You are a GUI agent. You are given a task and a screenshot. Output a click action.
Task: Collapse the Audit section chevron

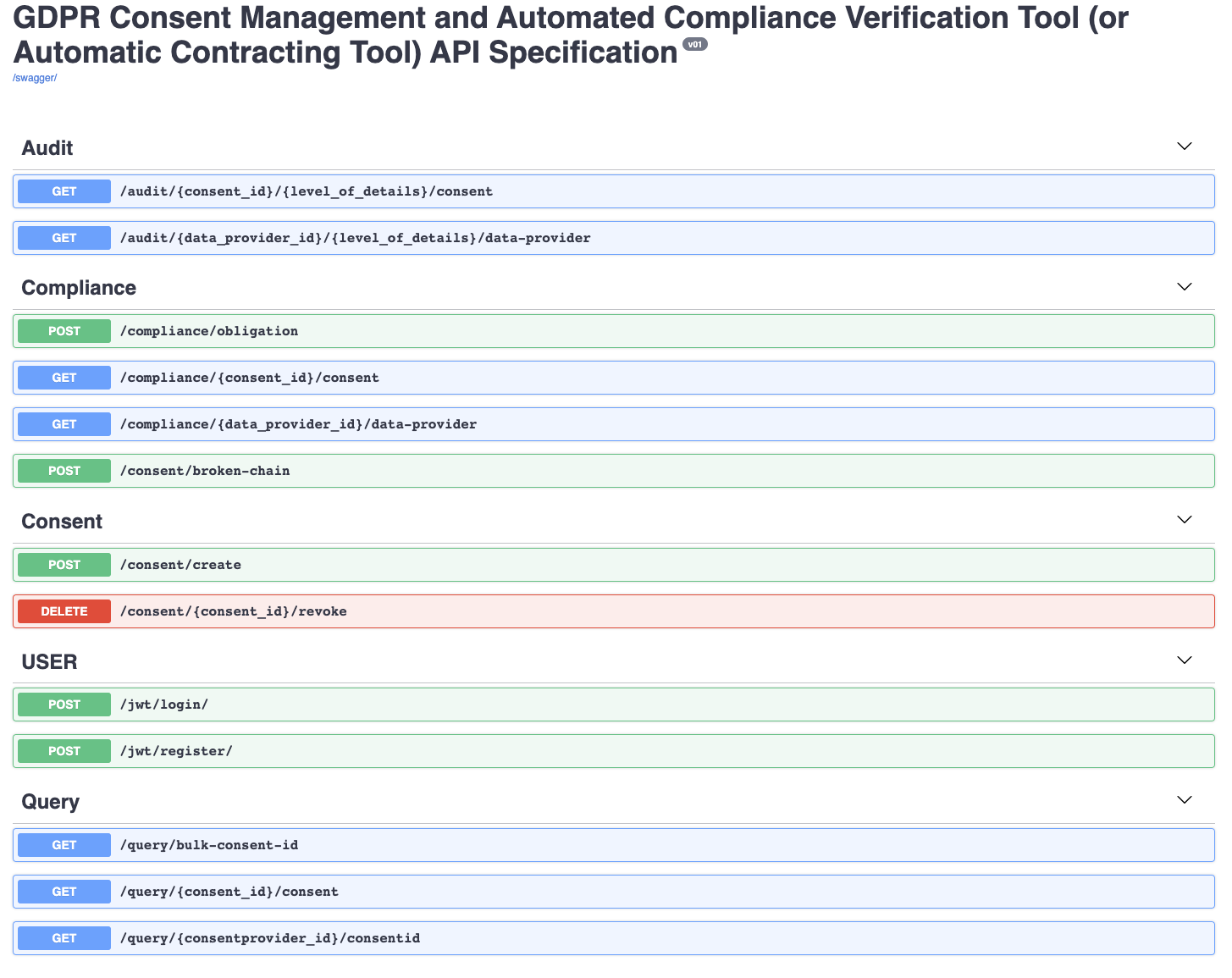click(1185, 146)
